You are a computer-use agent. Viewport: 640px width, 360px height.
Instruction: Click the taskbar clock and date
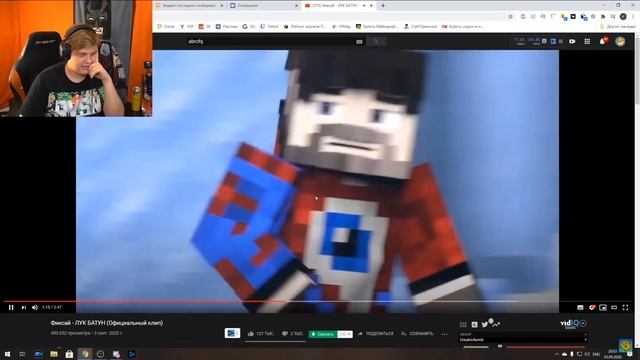pos(612,354)
